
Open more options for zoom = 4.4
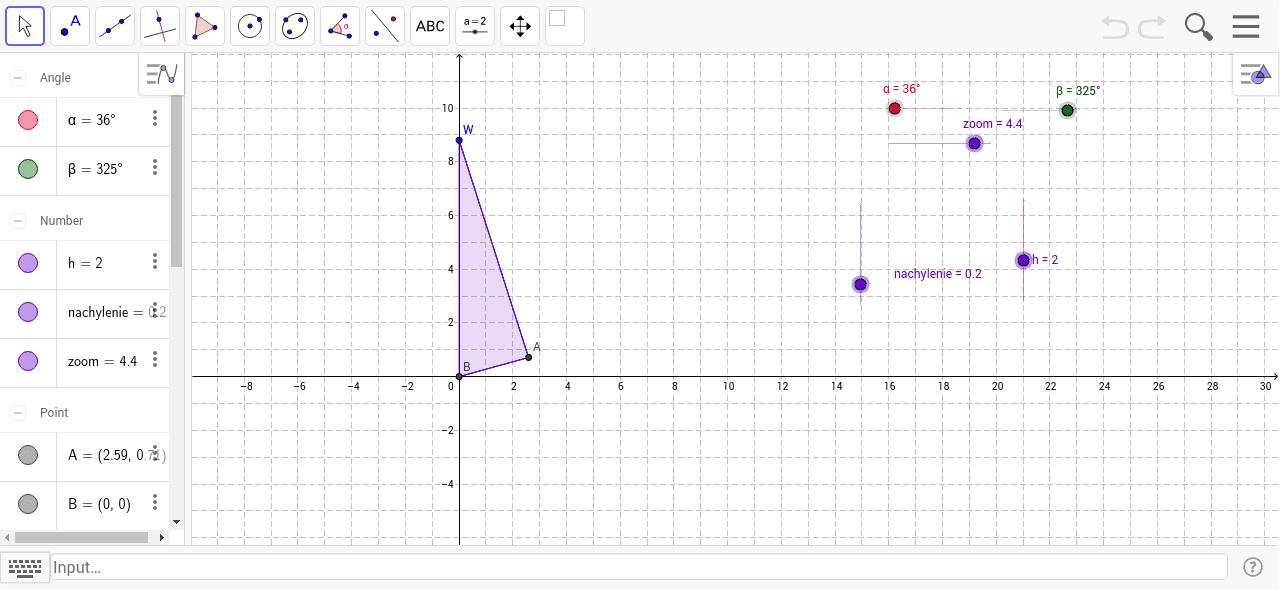[155, 359]
